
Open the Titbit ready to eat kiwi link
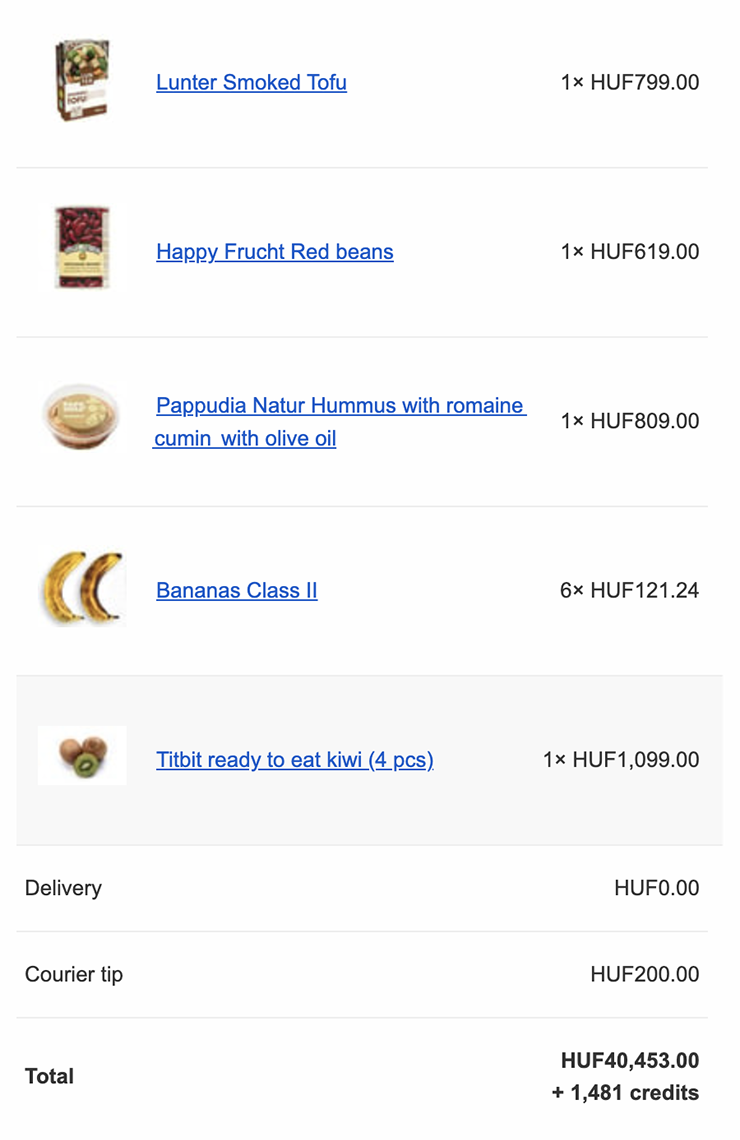[x=295, y=760]
